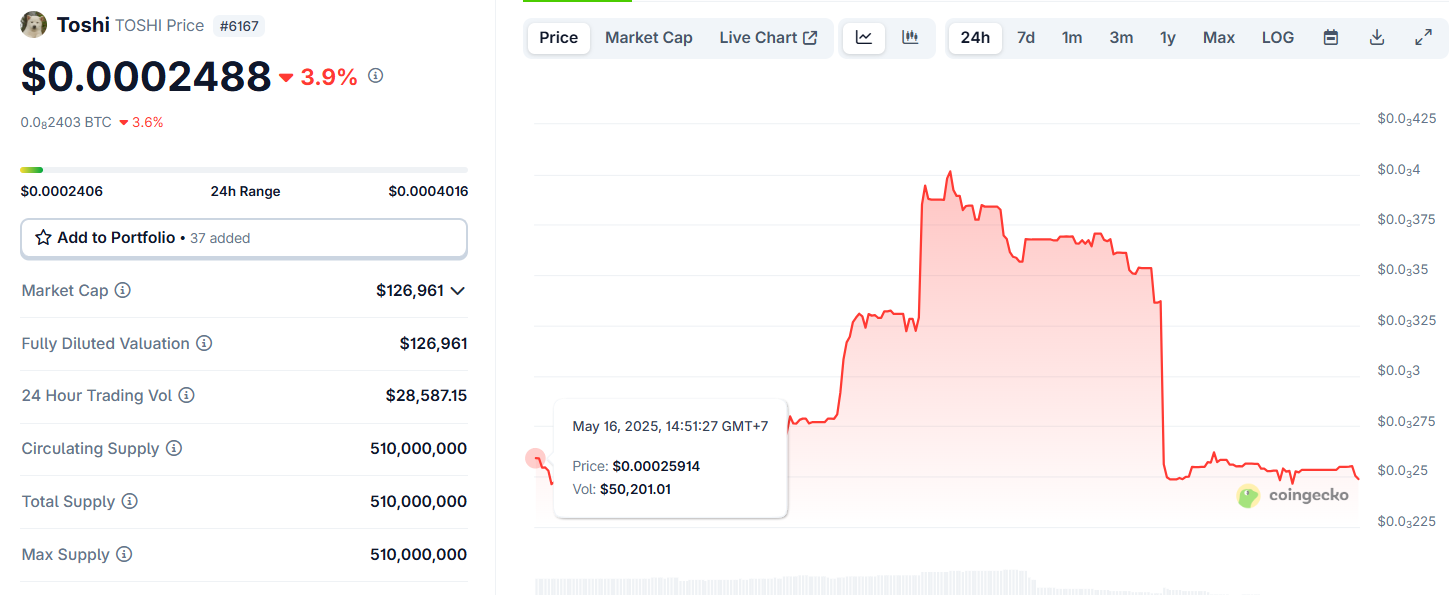Open Live Chart external link

tap(768, 38)
